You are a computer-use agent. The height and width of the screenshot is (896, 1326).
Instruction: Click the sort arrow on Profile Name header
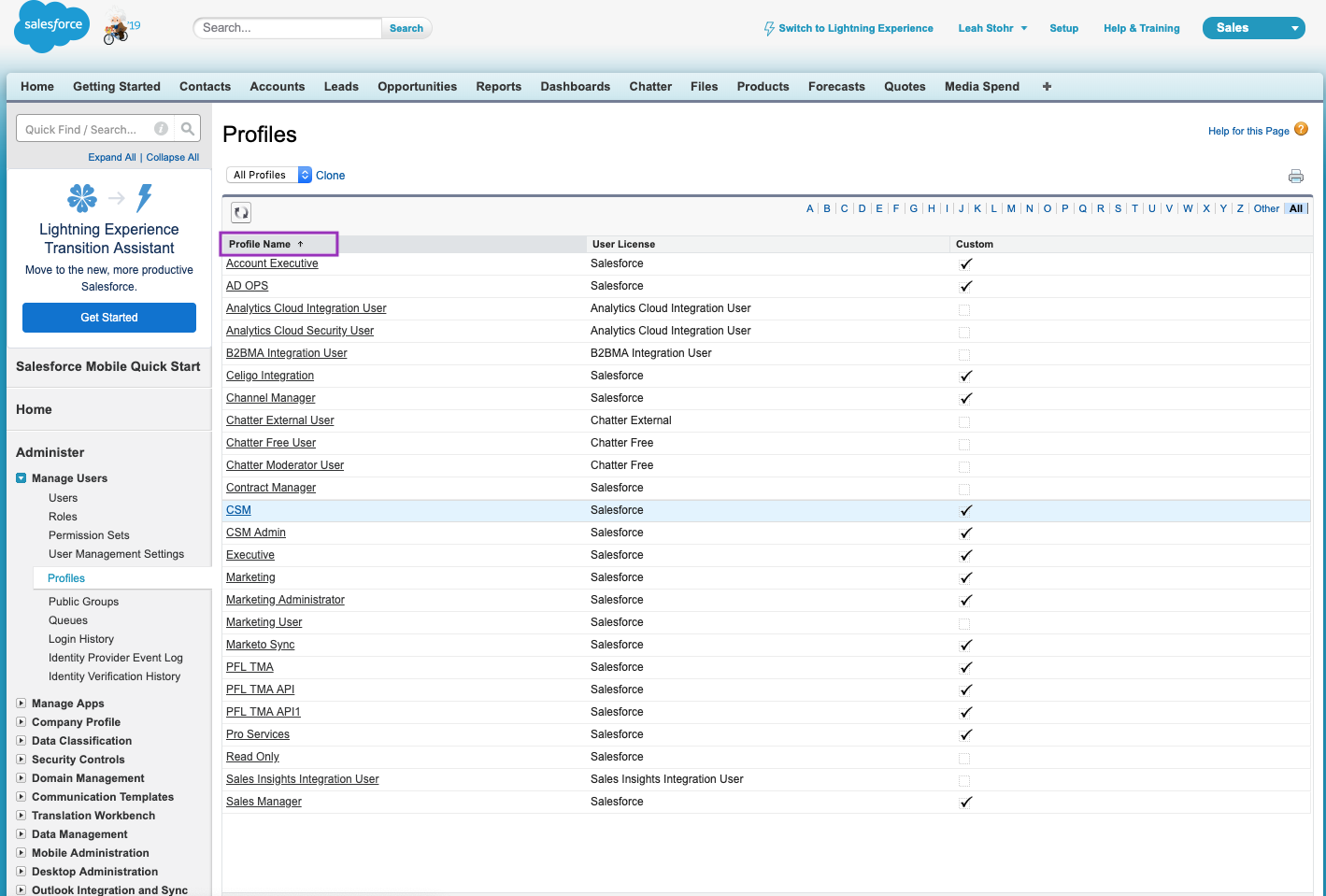click(x=300, y=244)
